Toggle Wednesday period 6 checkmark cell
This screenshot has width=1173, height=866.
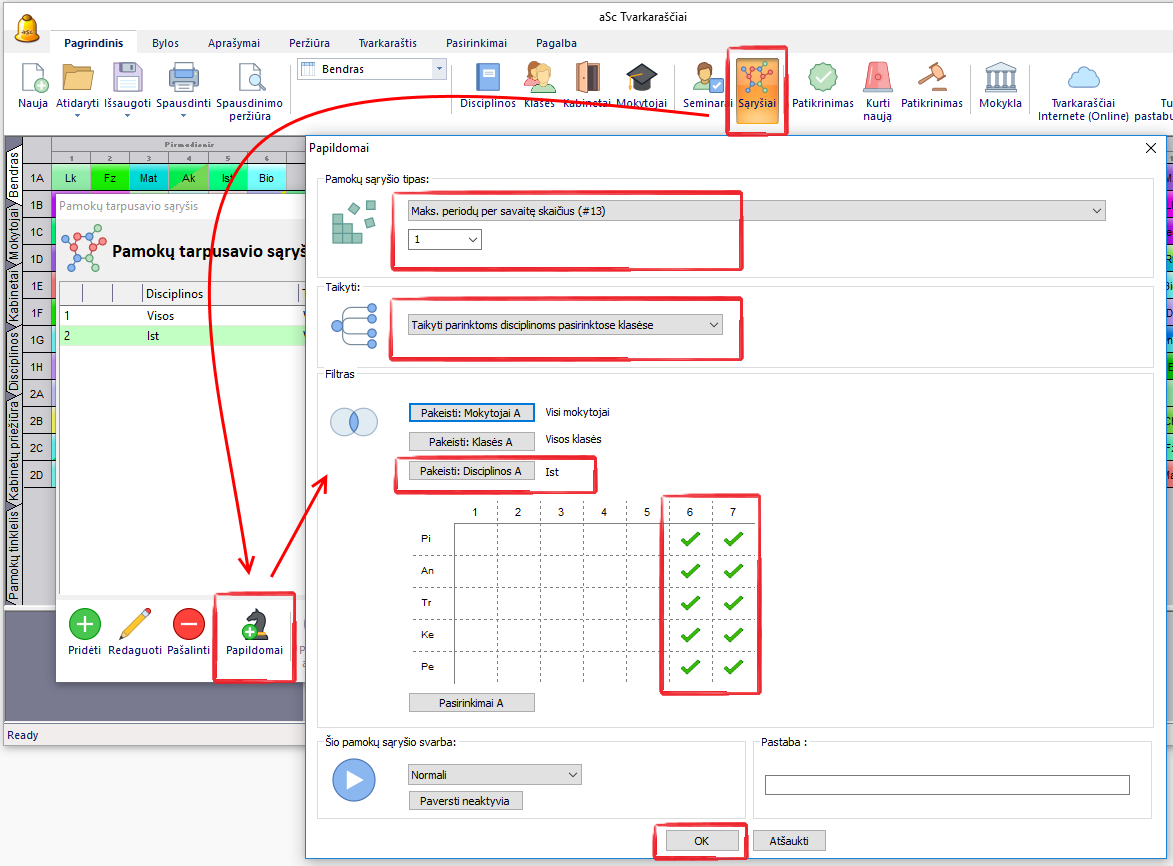point(689,603)
